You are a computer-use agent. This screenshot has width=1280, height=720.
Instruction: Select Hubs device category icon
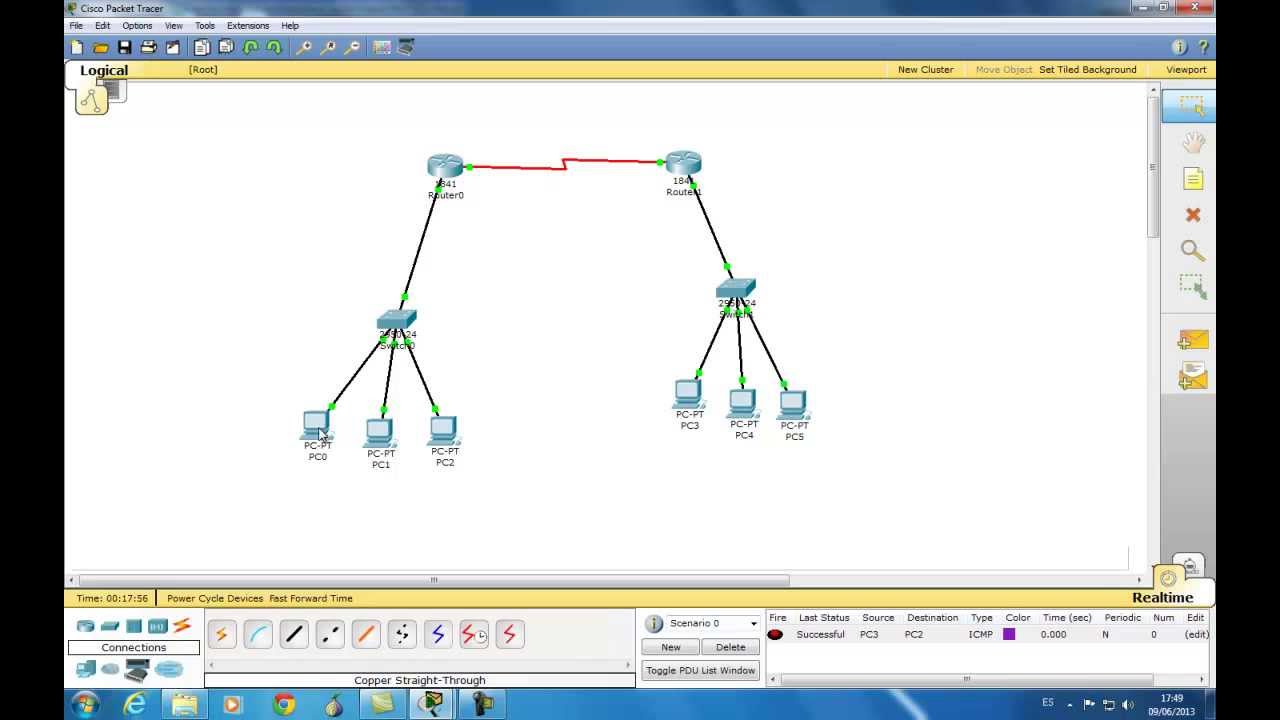(x=134, y=626)
